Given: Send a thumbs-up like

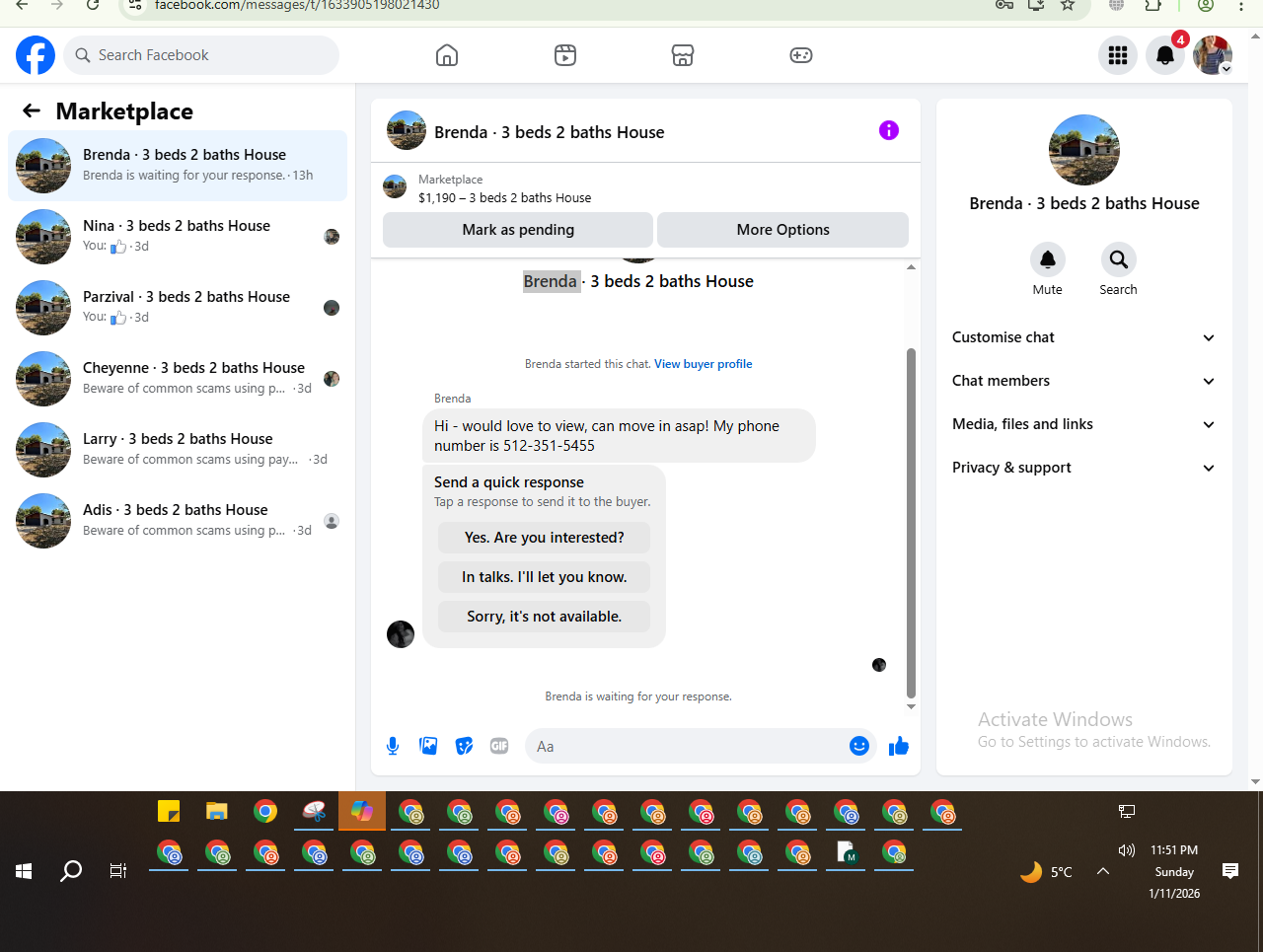Looking at the screenshot, I should (x=898, y=746).
